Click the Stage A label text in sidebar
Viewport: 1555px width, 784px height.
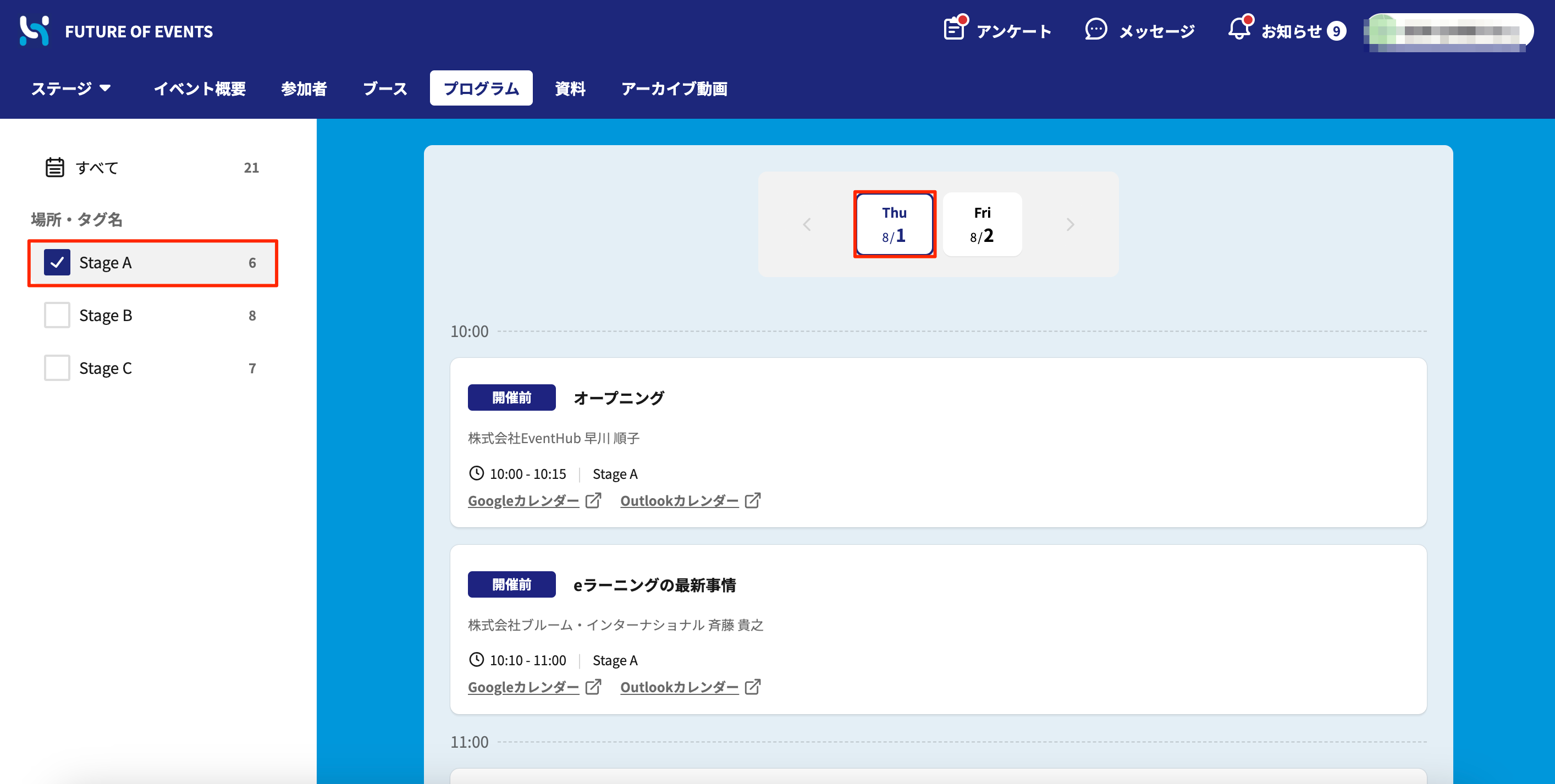click(x=105, y=263)
